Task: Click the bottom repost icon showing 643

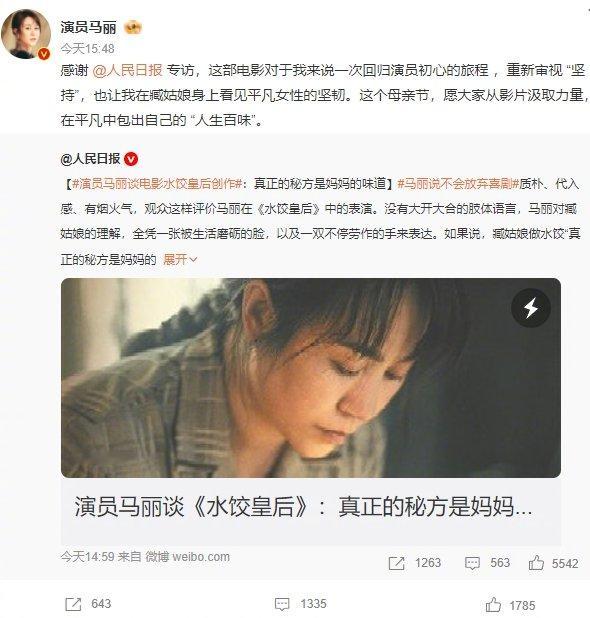Action: [73, 604]
